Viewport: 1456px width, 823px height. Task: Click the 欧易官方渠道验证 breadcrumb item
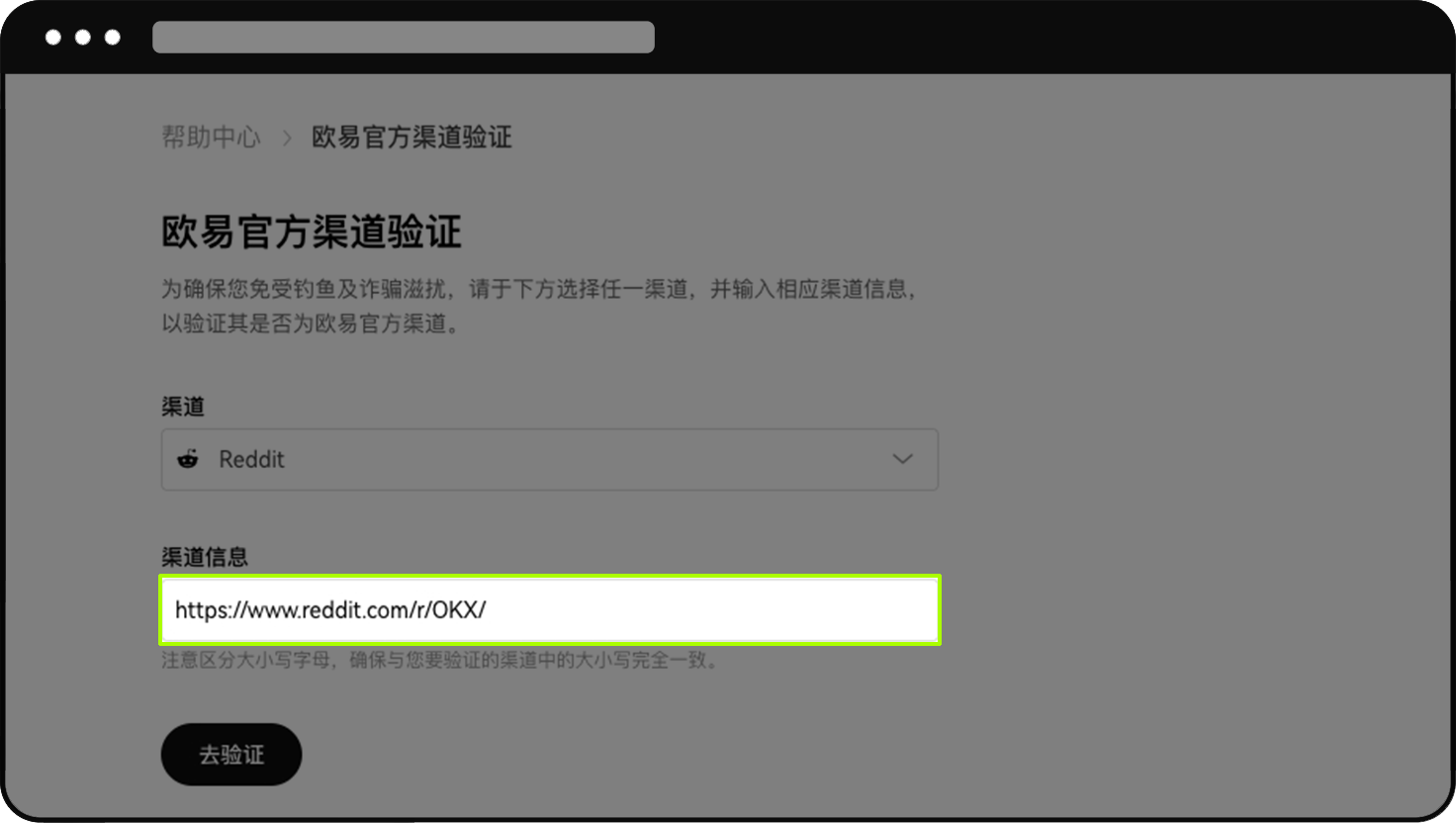411,137
